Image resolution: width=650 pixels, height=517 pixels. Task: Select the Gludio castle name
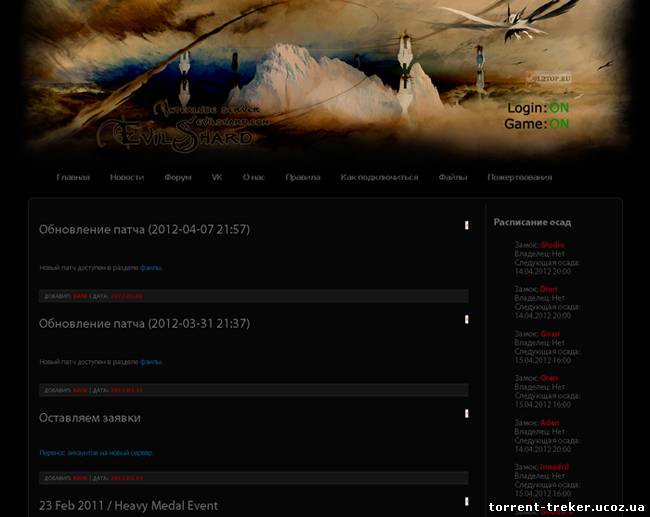pos(552,245)
